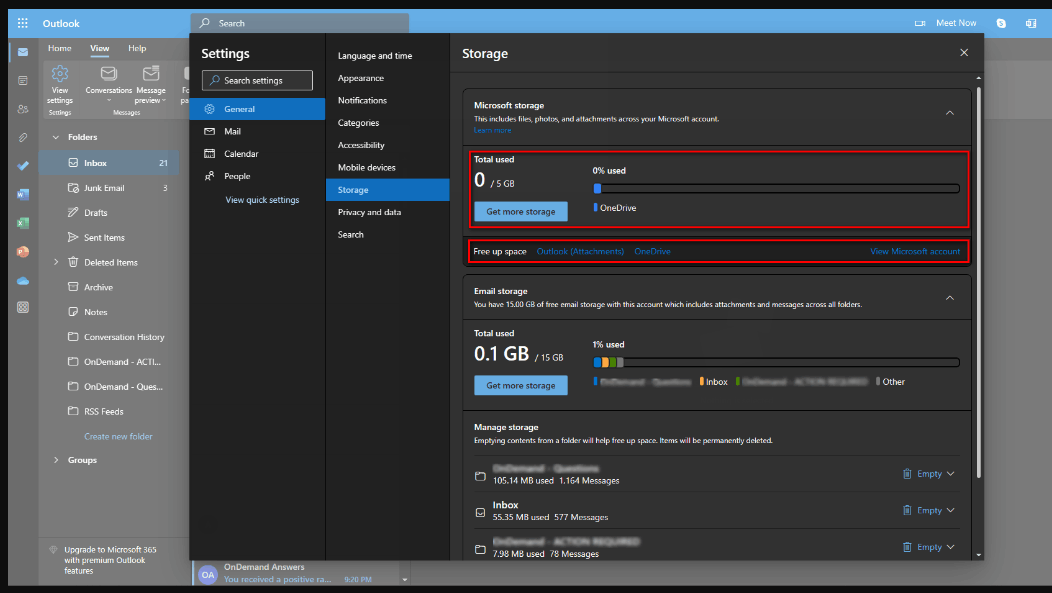Open the app launcher waffle icon
The width and height of the screenshot is (1052, 593).
[23, 23]
